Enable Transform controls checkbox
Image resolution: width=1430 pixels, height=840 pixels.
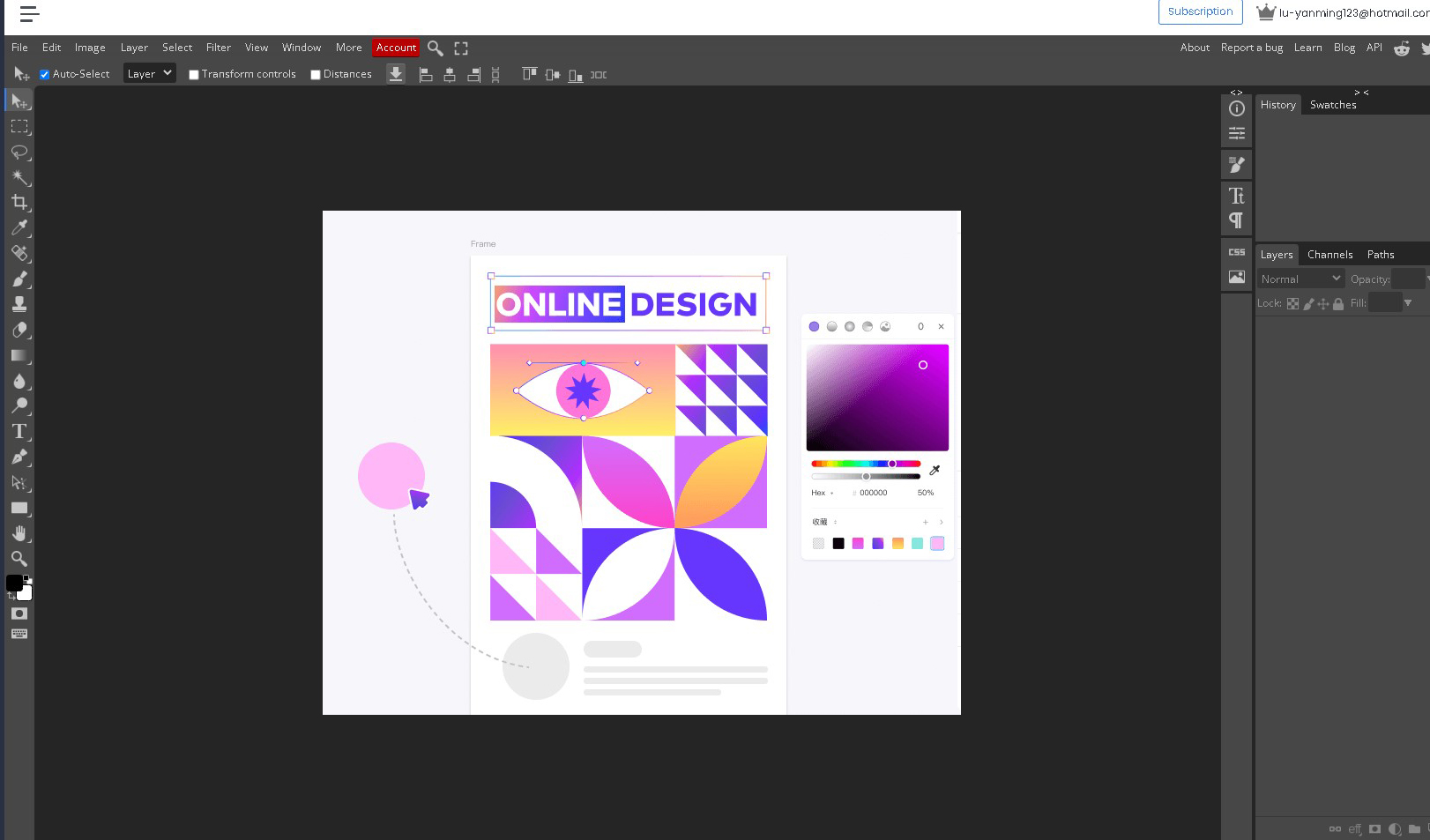[x=194, y=75]
